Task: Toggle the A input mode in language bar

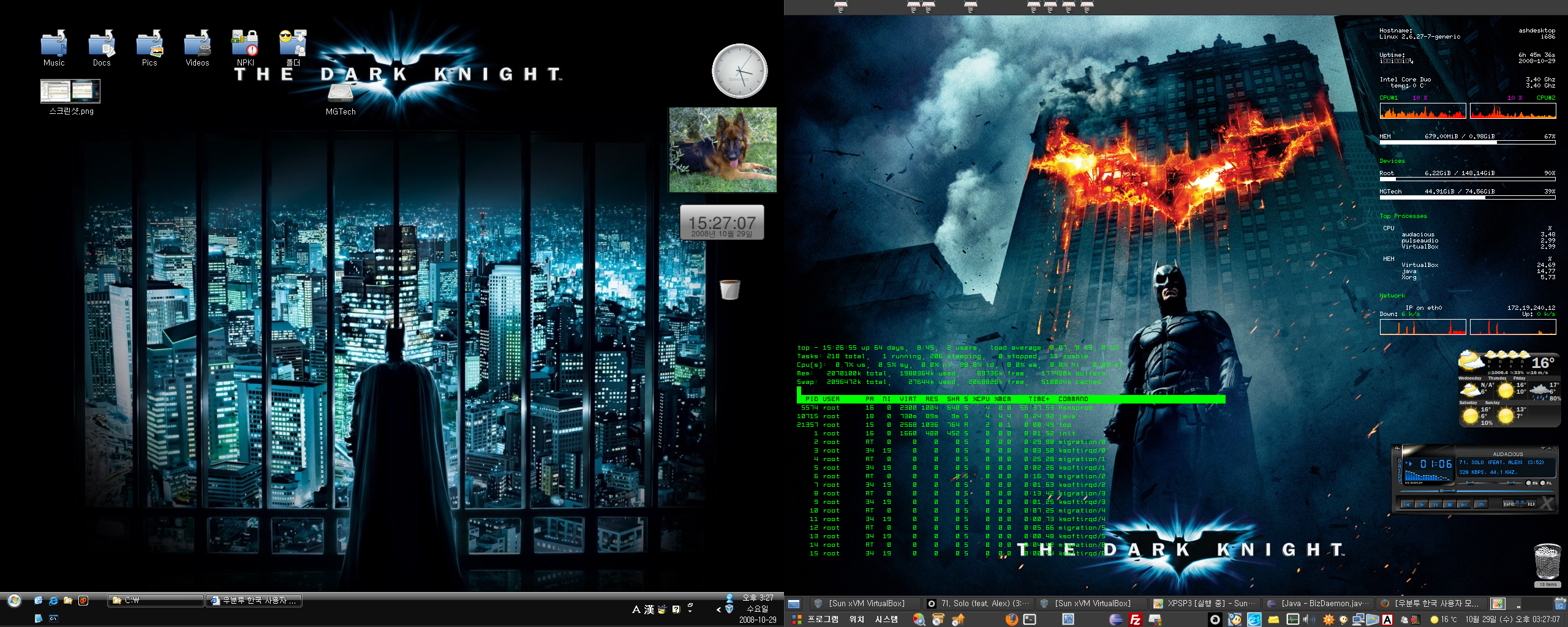Action: point(636,609)
